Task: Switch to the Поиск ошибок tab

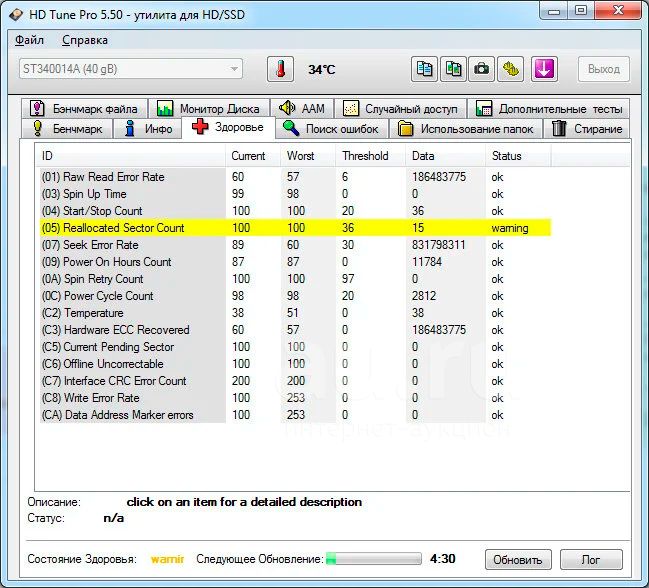Action: pyautogui.click(x=331, y=129)
